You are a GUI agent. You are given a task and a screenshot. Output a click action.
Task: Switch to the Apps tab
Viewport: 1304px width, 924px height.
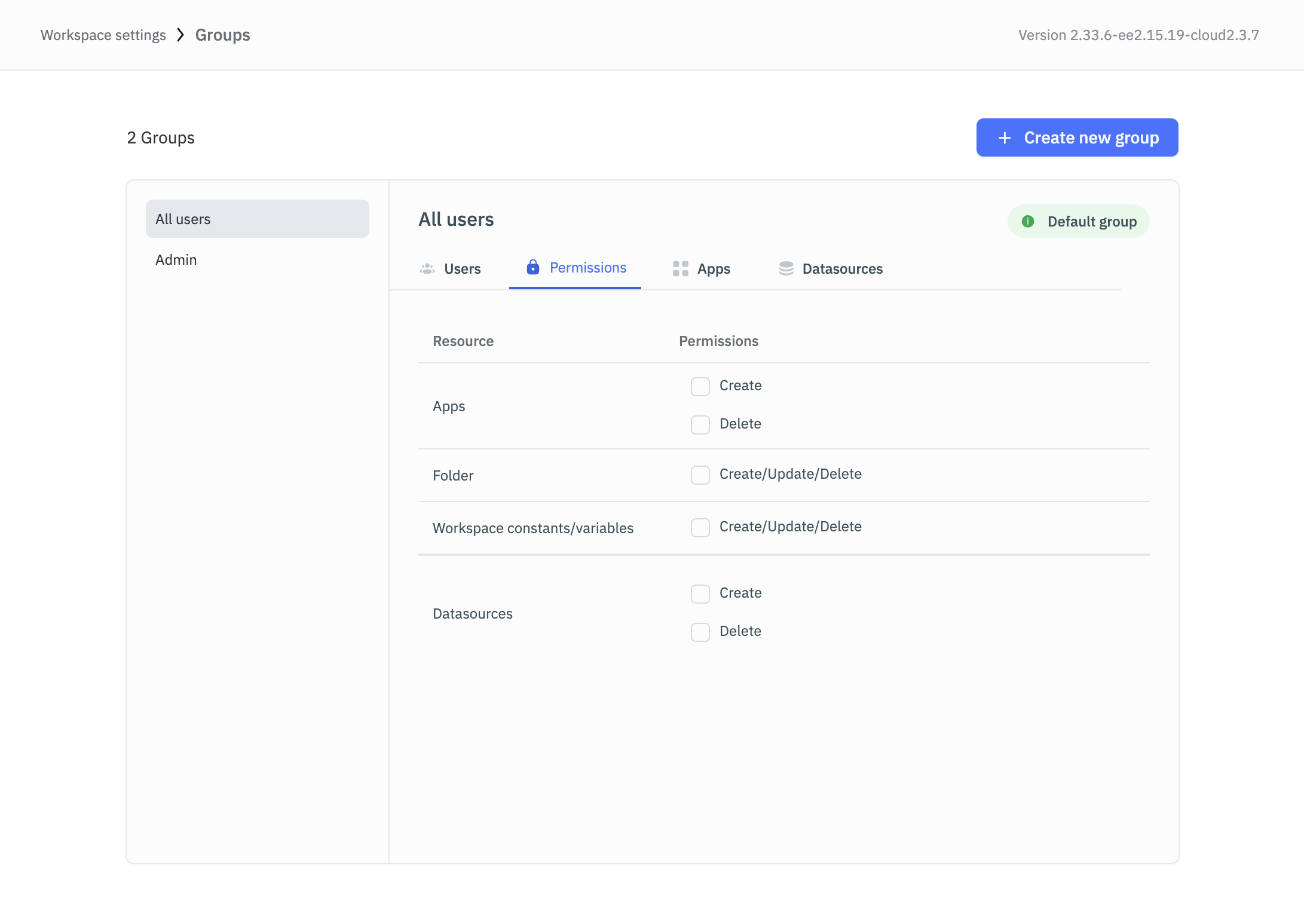coord(713,269)
